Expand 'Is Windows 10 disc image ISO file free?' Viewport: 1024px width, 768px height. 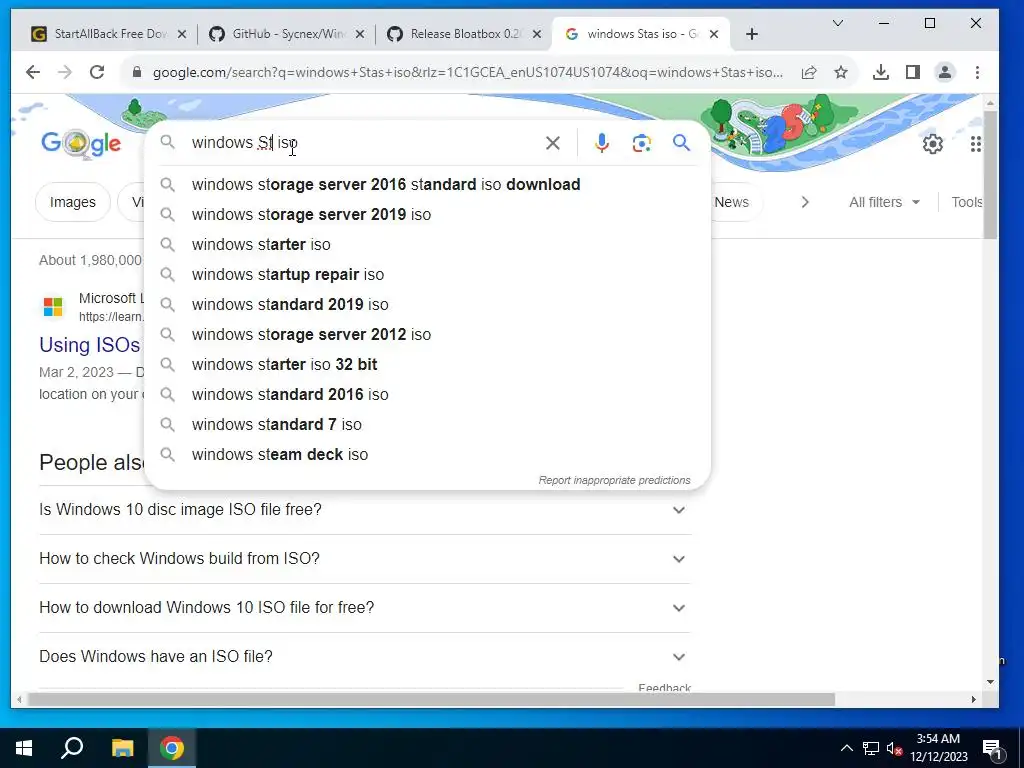pos(365,510)
